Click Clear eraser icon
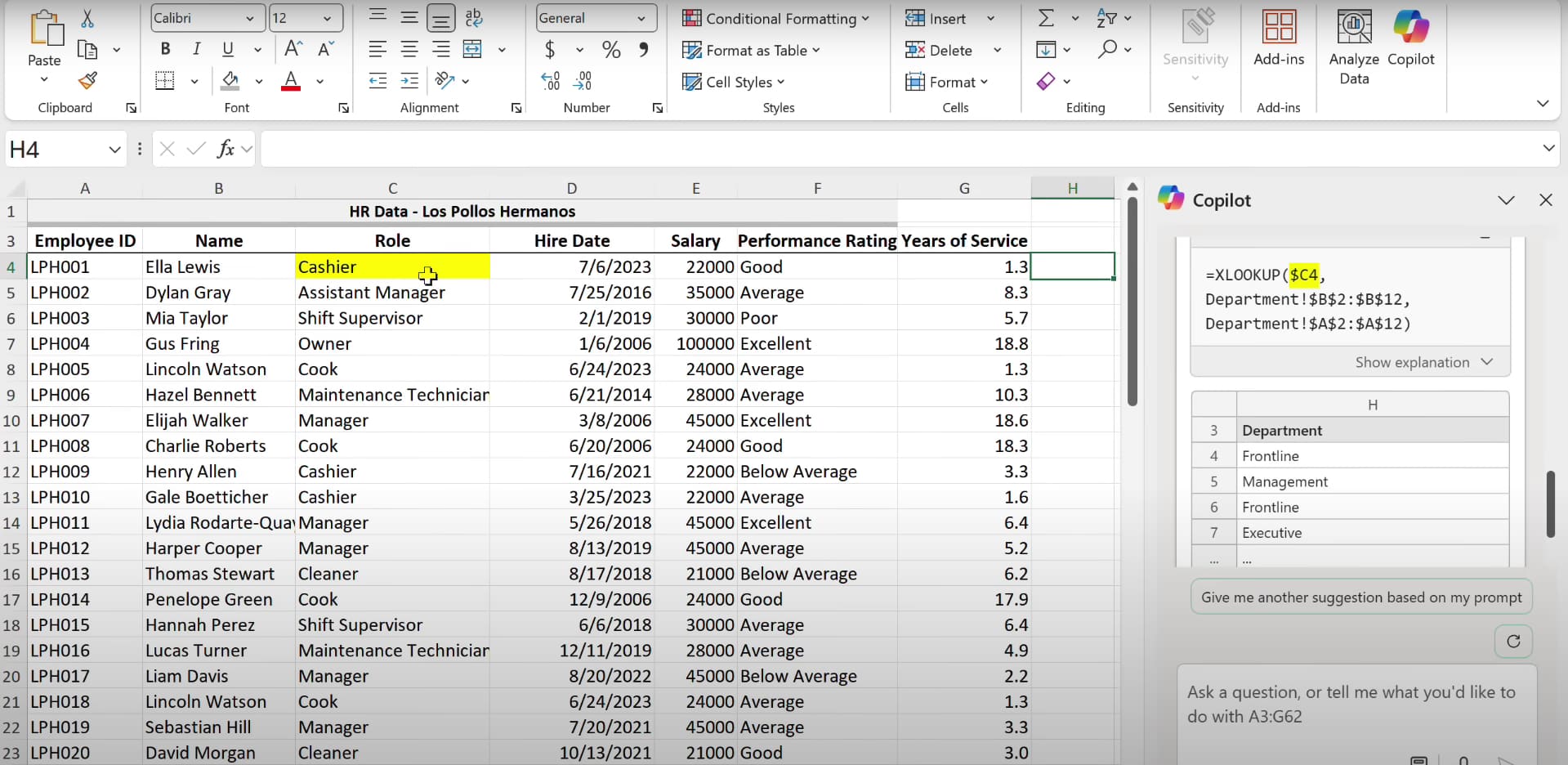This screenshot has width=1568, height=765. [x=1046, y=81]
